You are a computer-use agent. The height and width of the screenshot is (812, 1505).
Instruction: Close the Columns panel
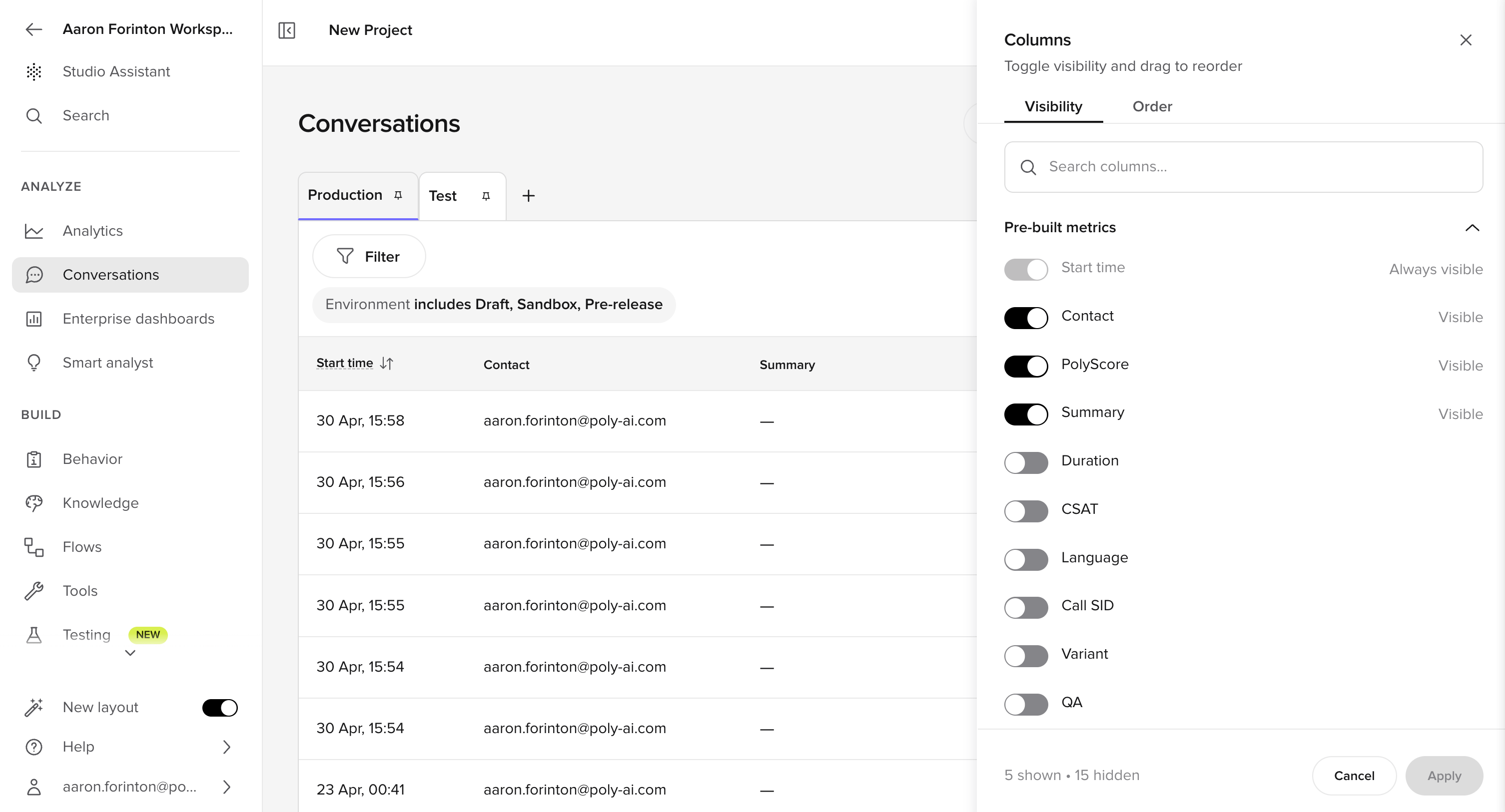coord(1465,39)
